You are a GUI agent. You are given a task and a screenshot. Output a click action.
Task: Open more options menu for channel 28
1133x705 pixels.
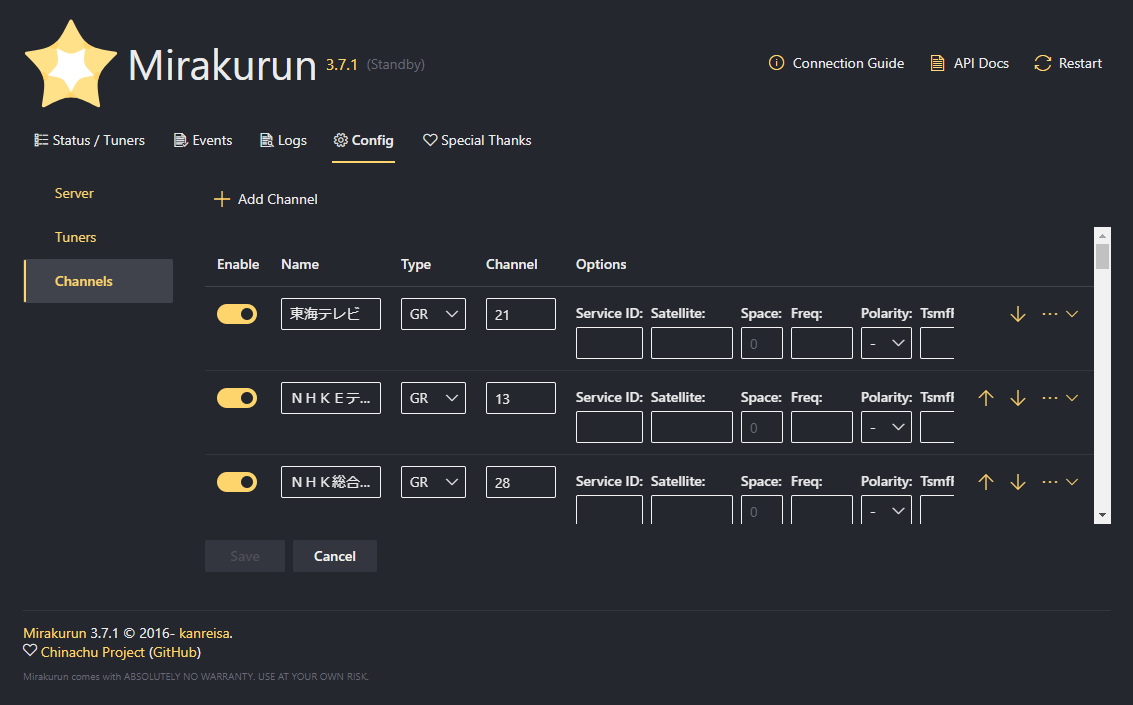point(1060,482)
